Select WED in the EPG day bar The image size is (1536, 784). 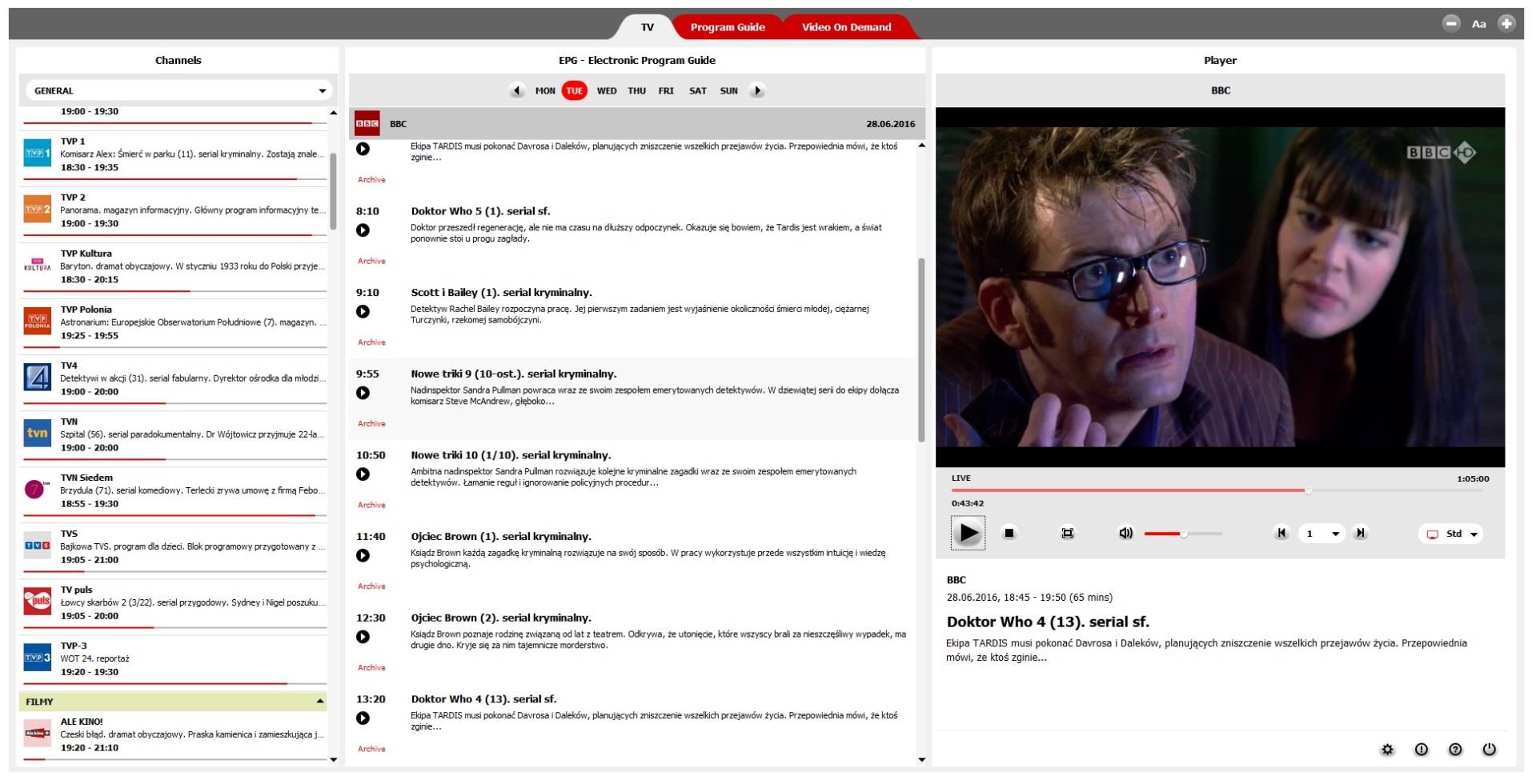click(x=607, y=91)
